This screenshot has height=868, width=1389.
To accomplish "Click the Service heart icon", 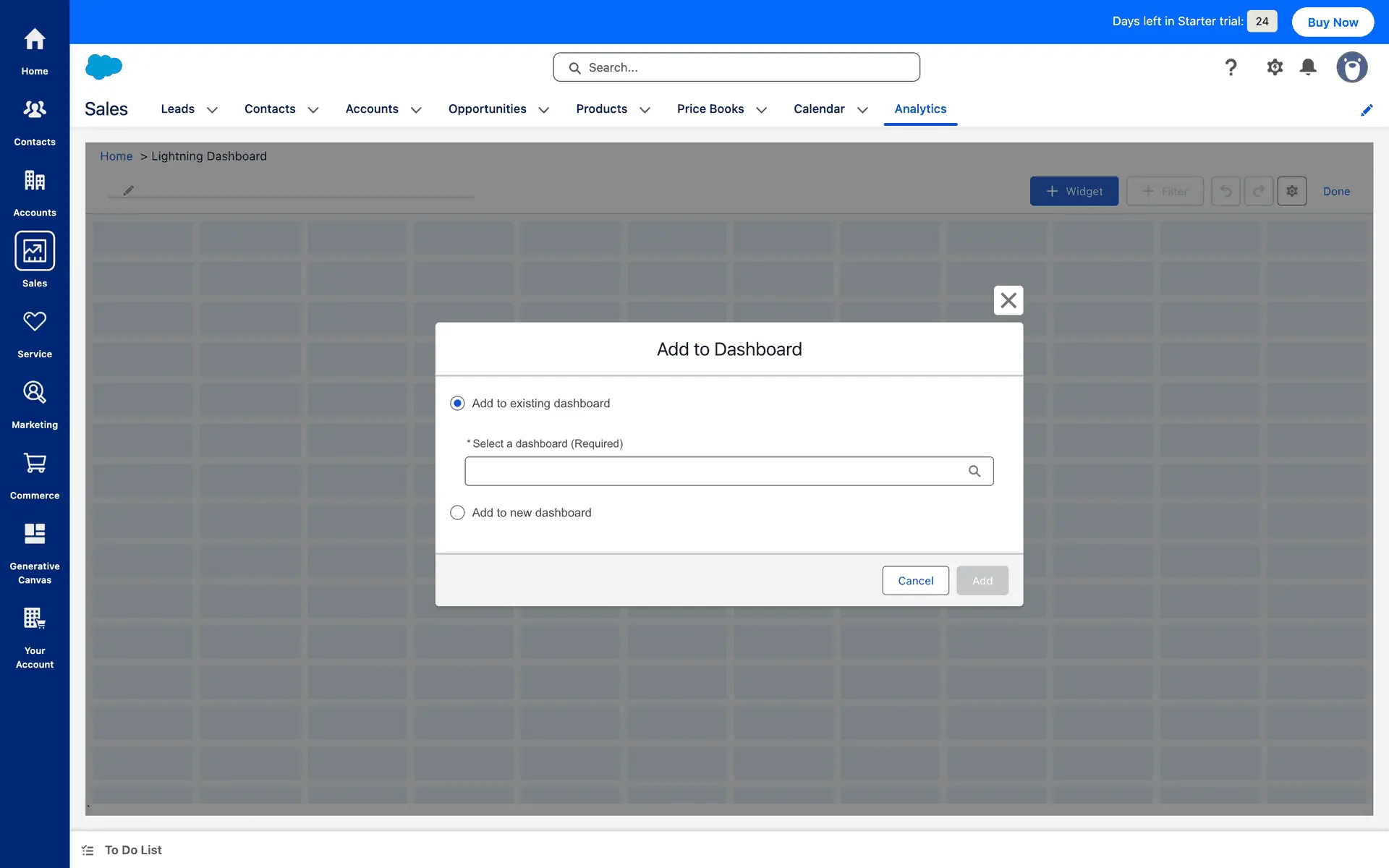I will (35, 322).
